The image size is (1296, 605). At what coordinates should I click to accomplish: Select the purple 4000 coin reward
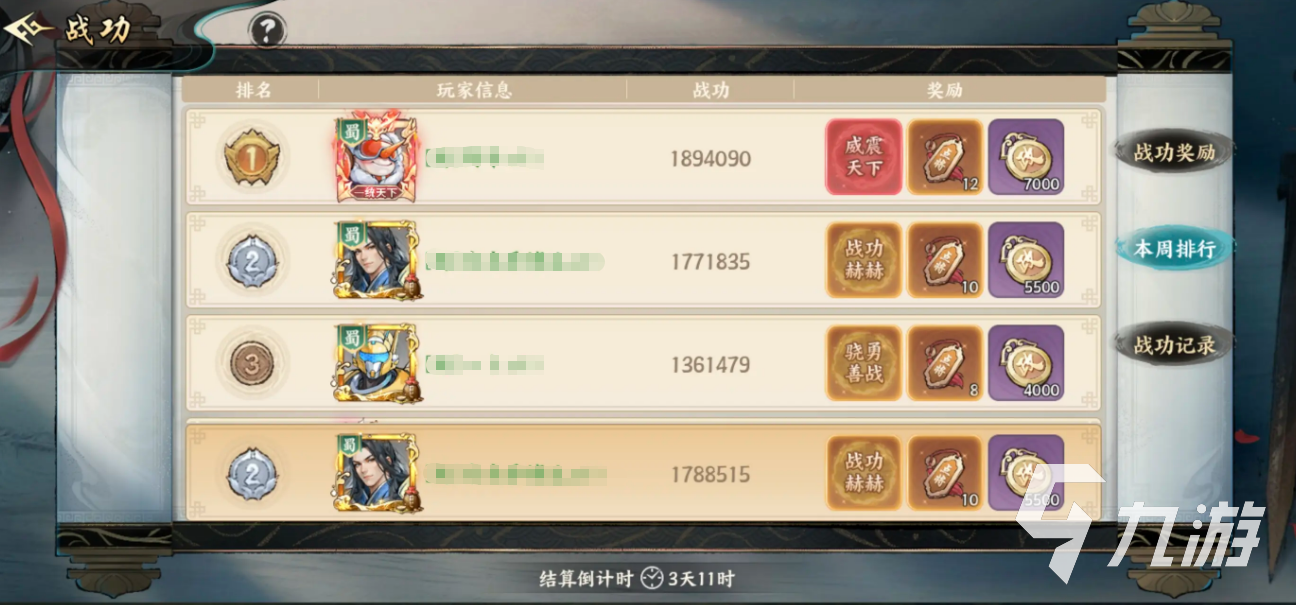point(1026,364)
